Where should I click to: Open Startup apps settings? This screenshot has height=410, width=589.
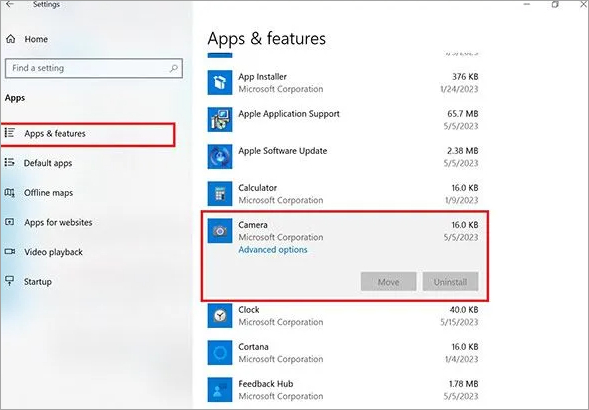tap(38, 281)
